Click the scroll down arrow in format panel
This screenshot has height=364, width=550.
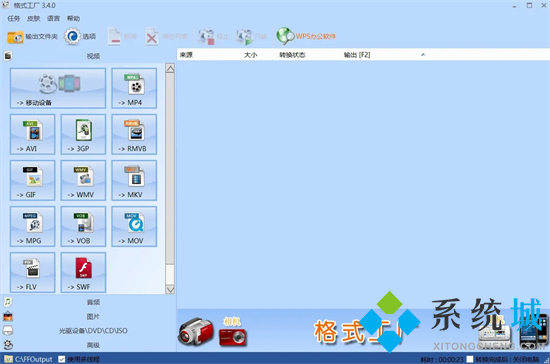pyautogui.click(x=170, y=290)
